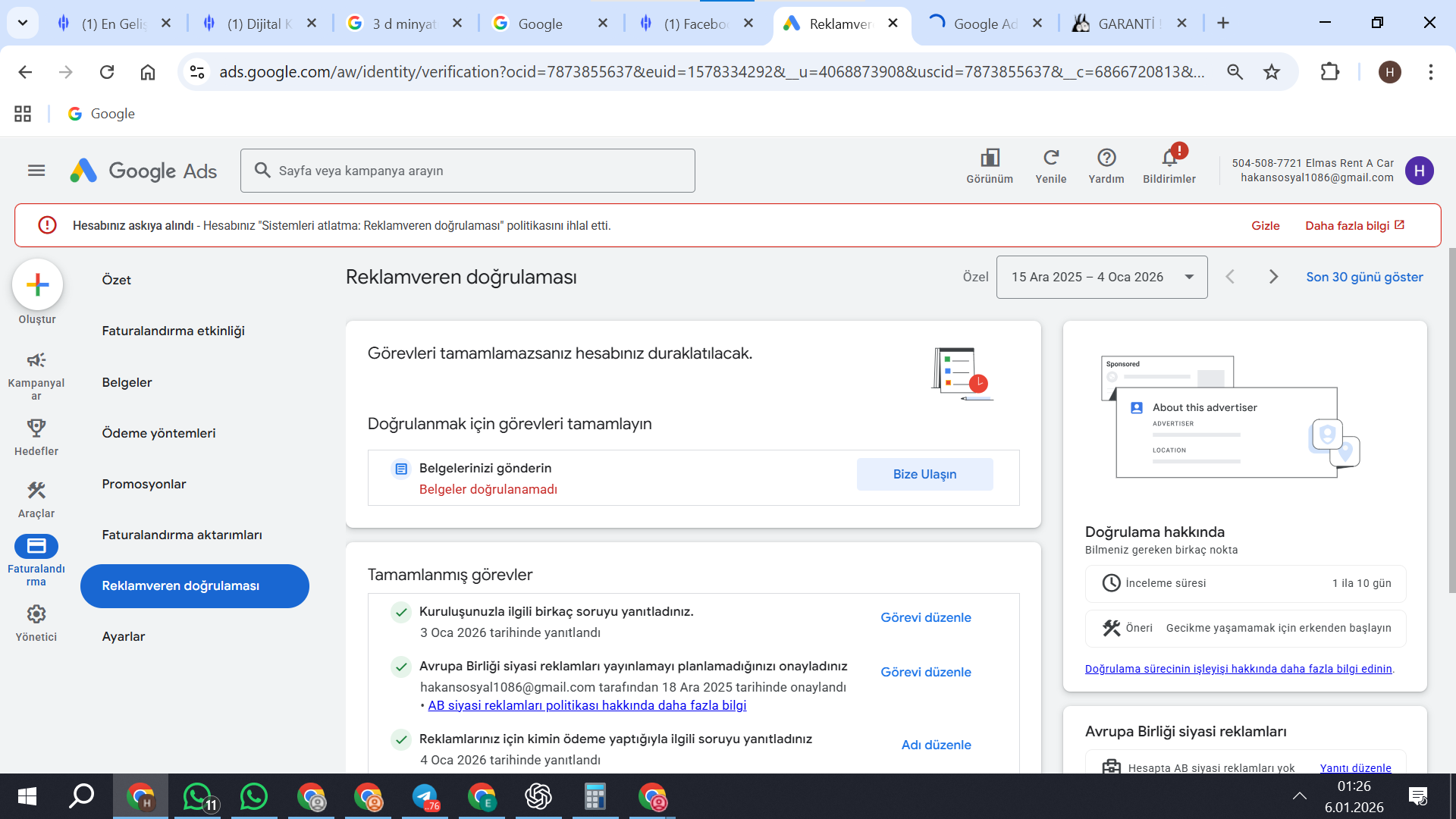Select Reklamveren doğrulaması menu item
This screenshot has height=819, width=1456.
[195, 586]
